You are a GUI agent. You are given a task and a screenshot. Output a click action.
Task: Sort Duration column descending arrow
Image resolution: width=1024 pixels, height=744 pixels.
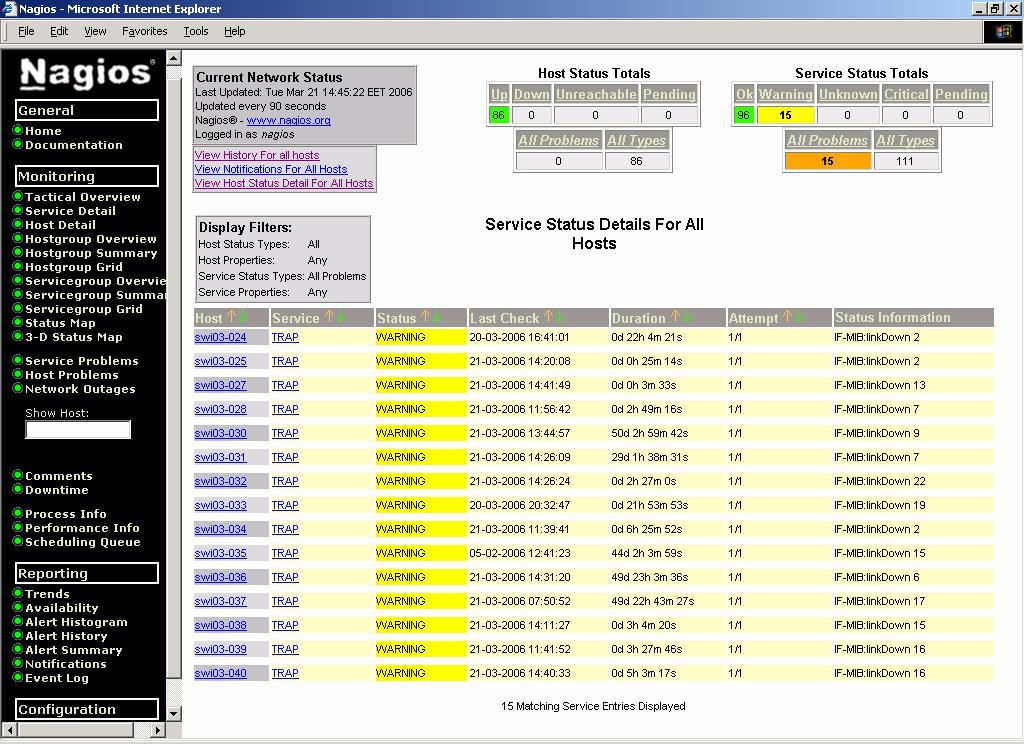[686, 317]
